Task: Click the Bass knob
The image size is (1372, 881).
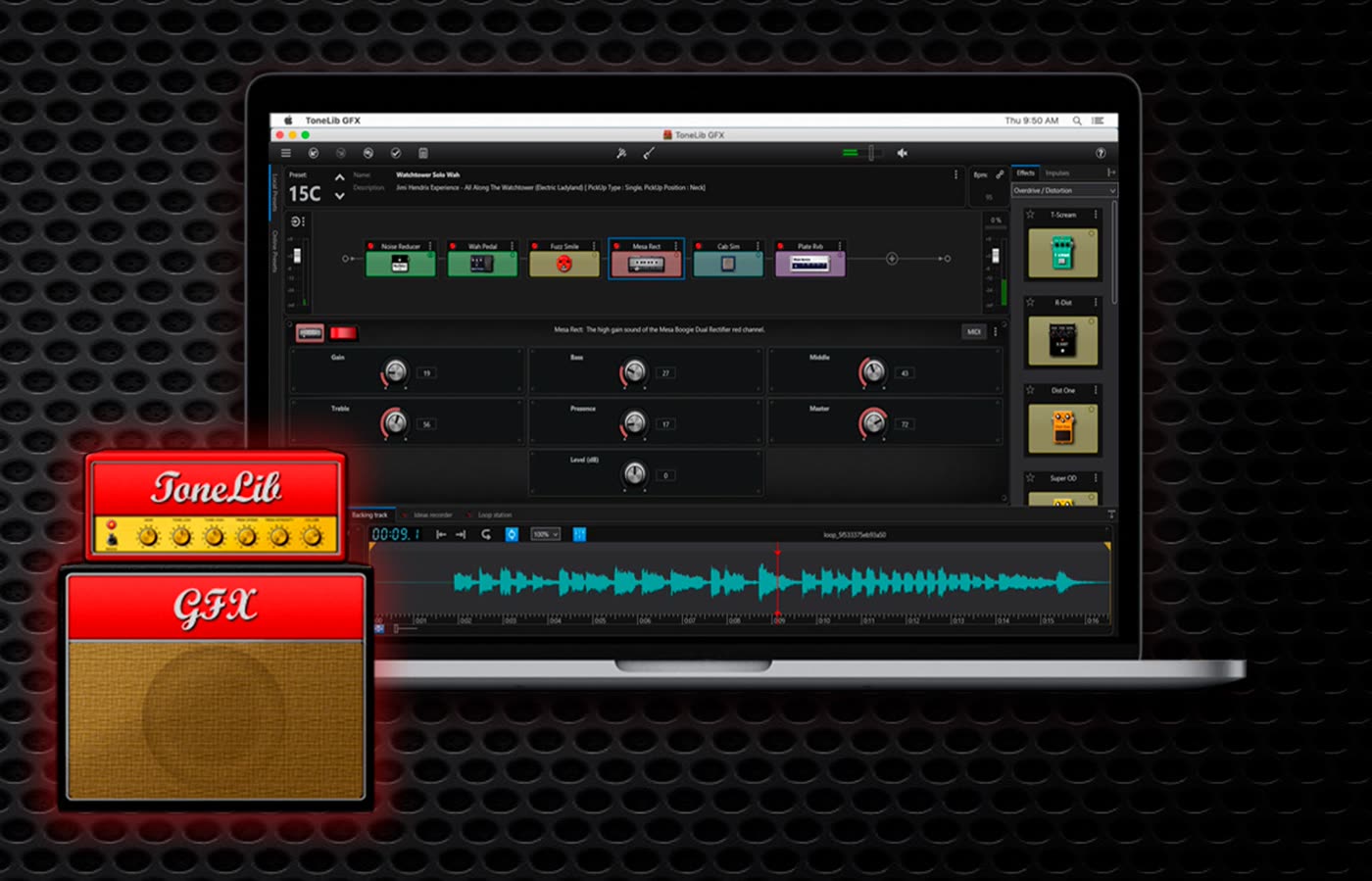Action: [x=634, y=371]
